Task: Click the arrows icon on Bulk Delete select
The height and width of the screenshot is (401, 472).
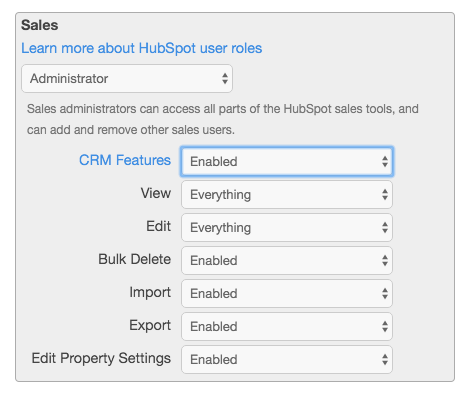Action: (x=385, y=260)
